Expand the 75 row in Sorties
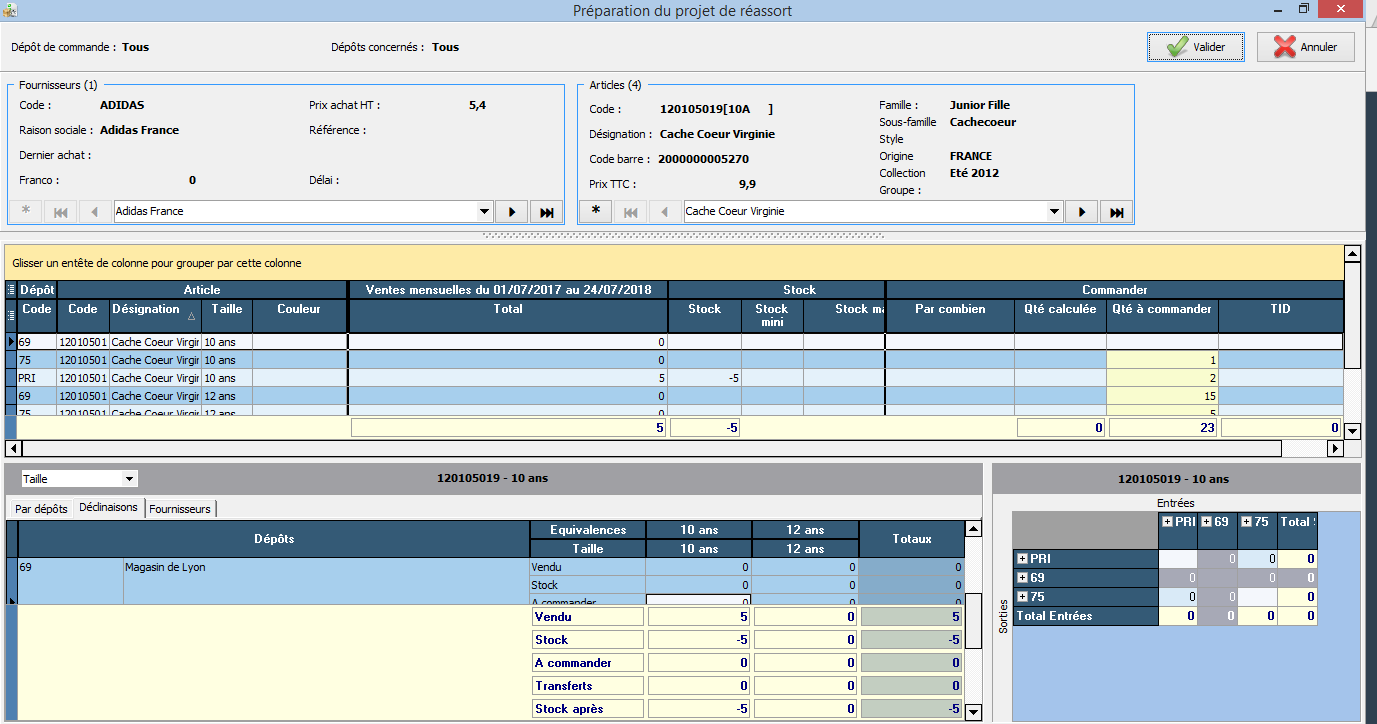Image resolution: width=1377 pixels, height=724 pixels. pyautogui.click(x=1022, y=597)
